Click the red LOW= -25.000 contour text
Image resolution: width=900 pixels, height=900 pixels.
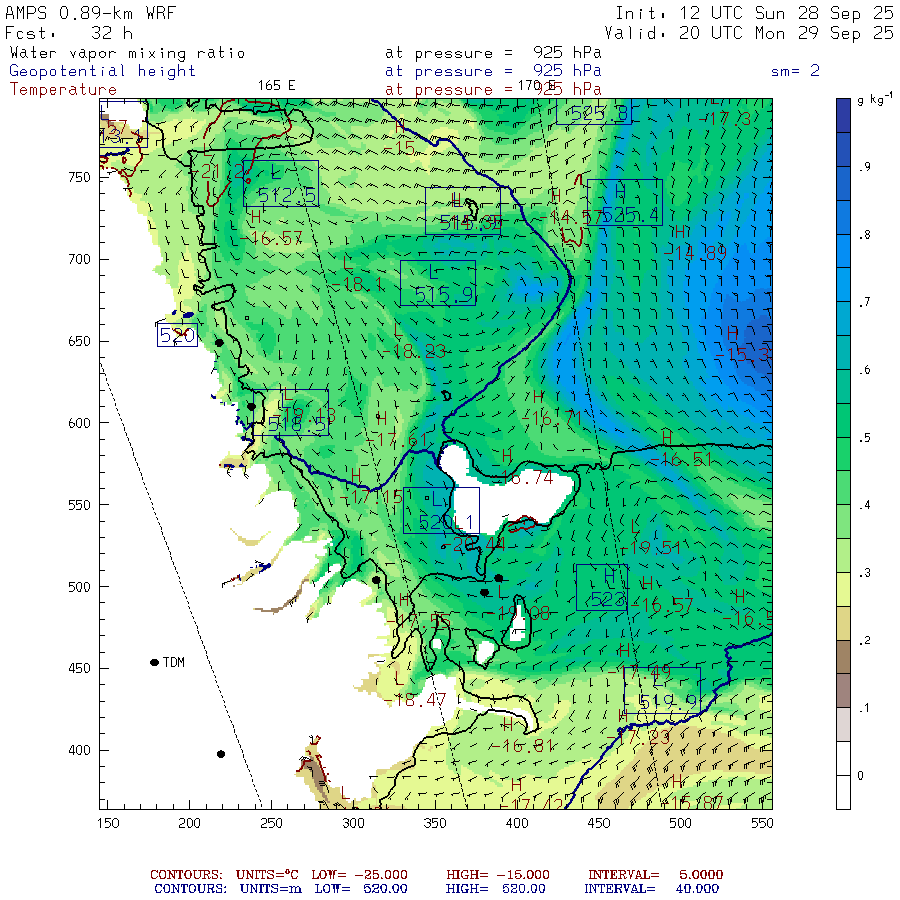tap(359, 875)
